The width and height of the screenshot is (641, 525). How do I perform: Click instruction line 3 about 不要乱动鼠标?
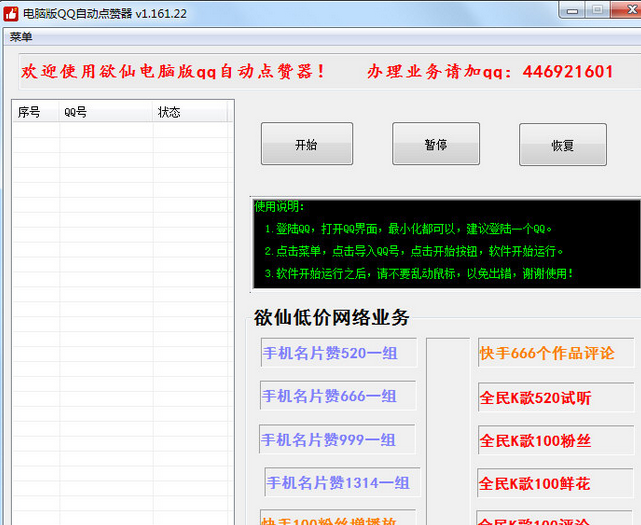pyautogui.click(x=419, y=273)
